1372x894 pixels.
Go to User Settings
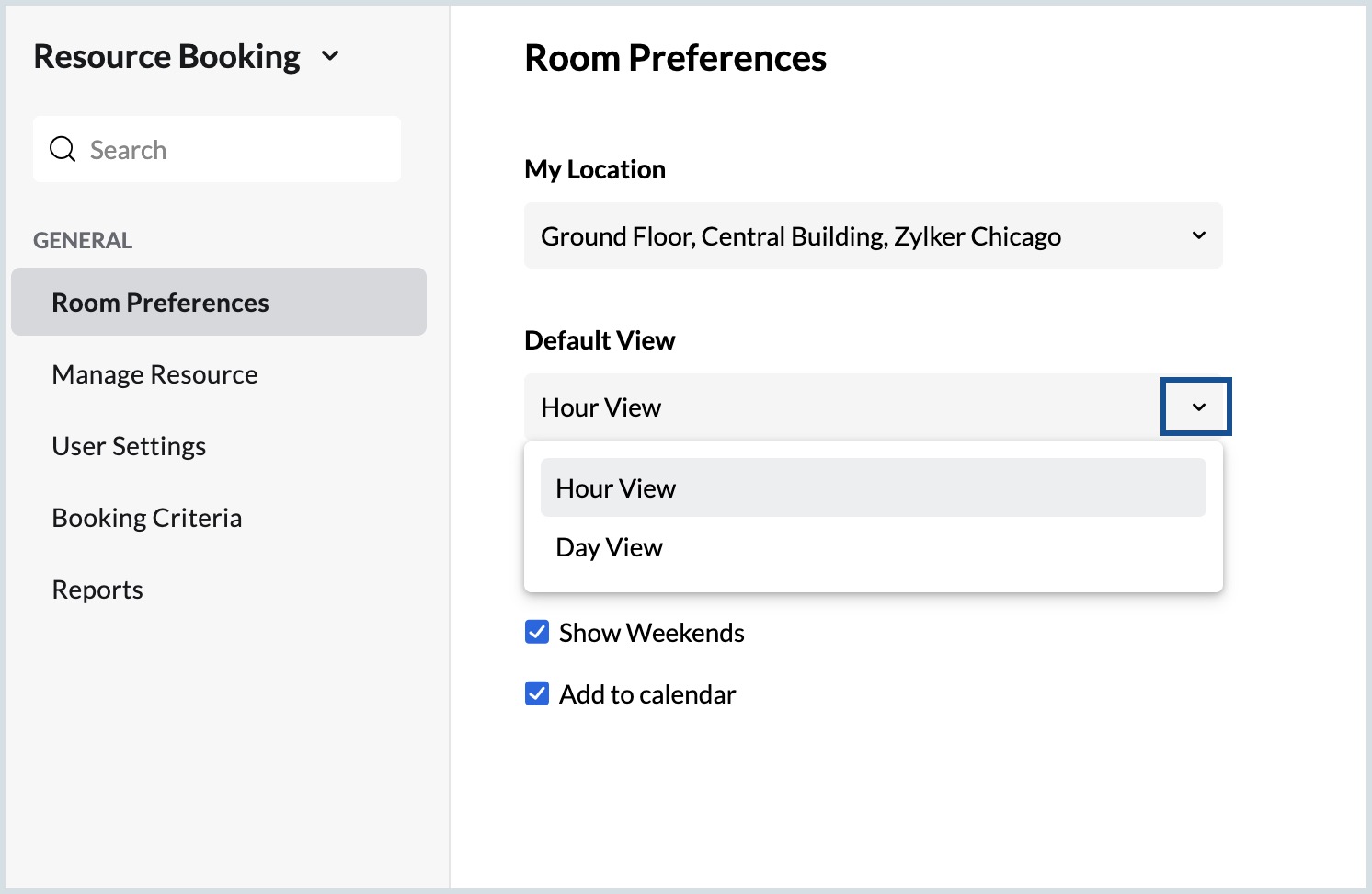click(x=129, y=446)
